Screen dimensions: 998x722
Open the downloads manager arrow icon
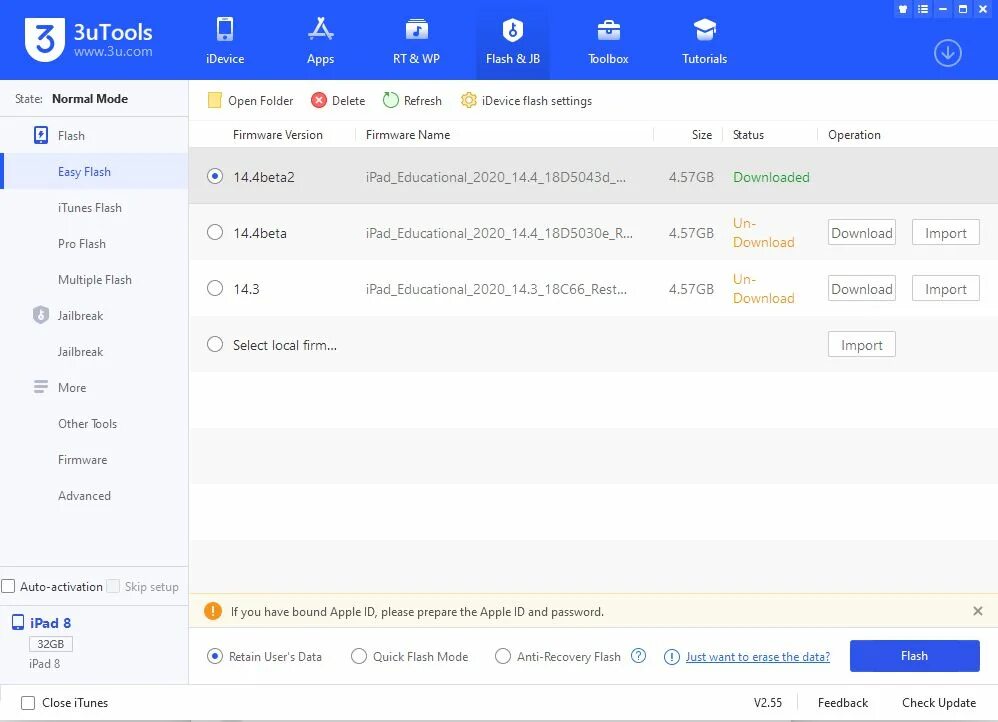[x=947, y=53]
